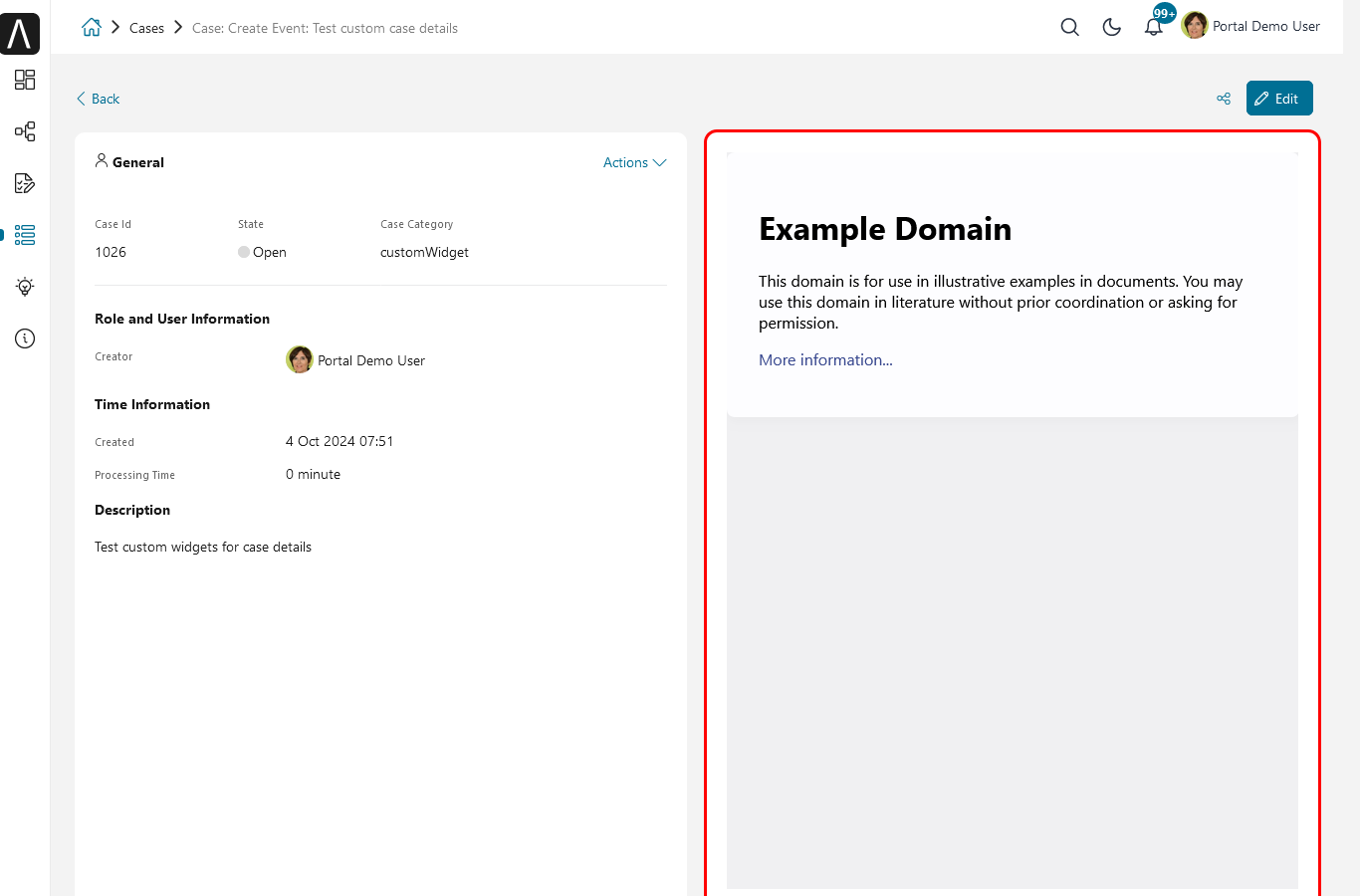Go back using the Back link
1360x896 pixels.
click(x=98, y=99)
